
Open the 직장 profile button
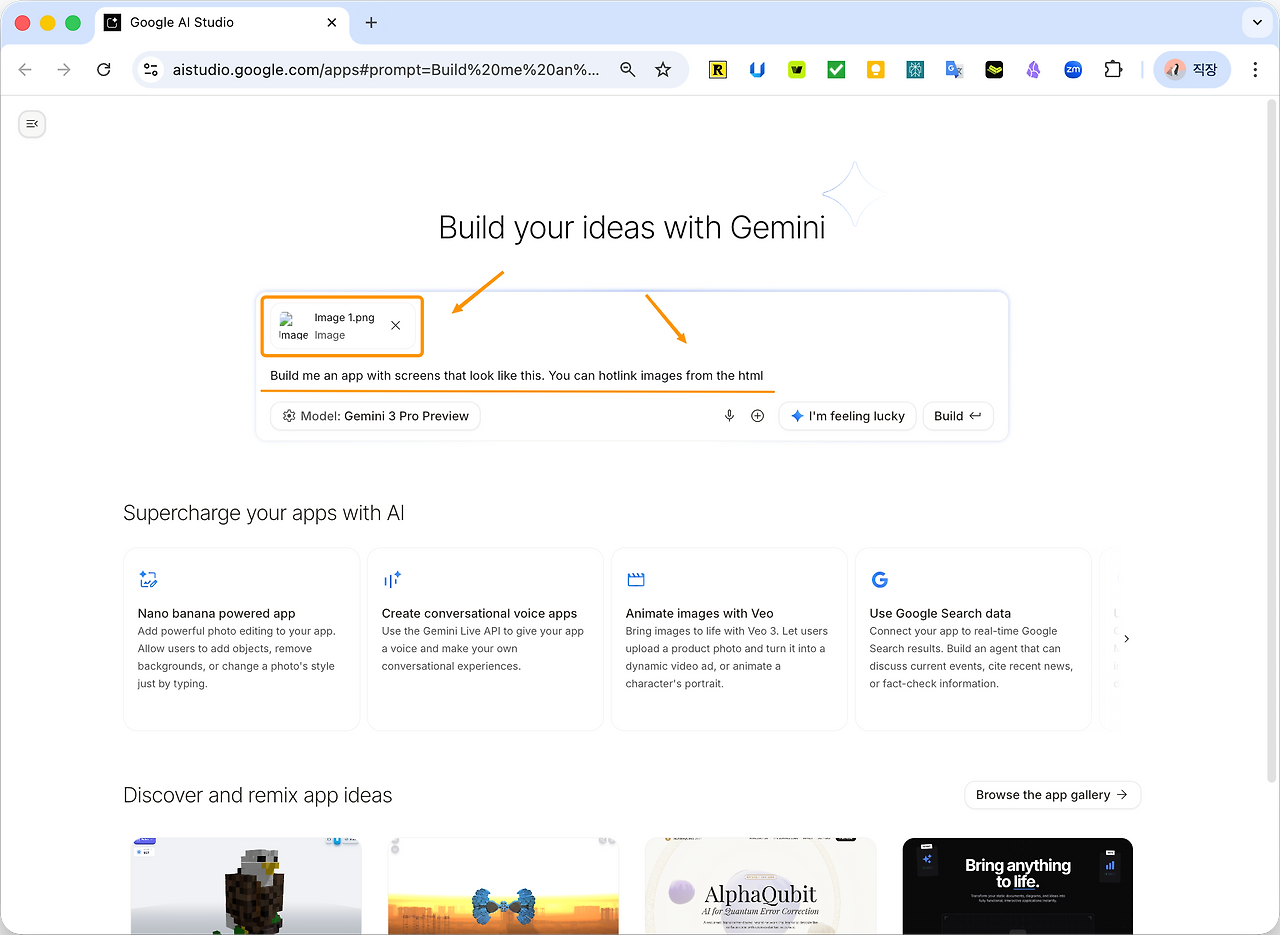(x=1192, y=70)
